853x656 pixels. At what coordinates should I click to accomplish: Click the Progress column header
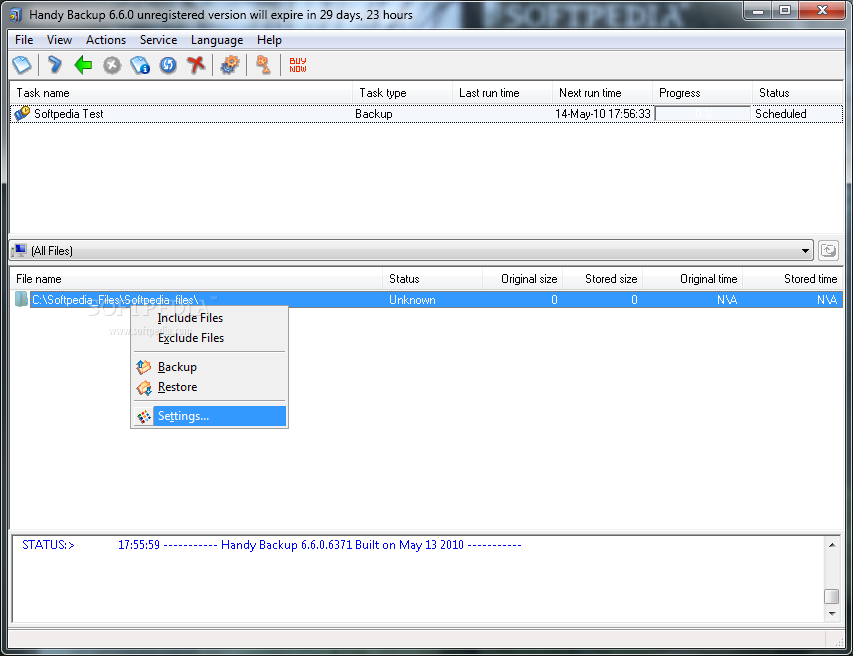click(x=702, y=93)
